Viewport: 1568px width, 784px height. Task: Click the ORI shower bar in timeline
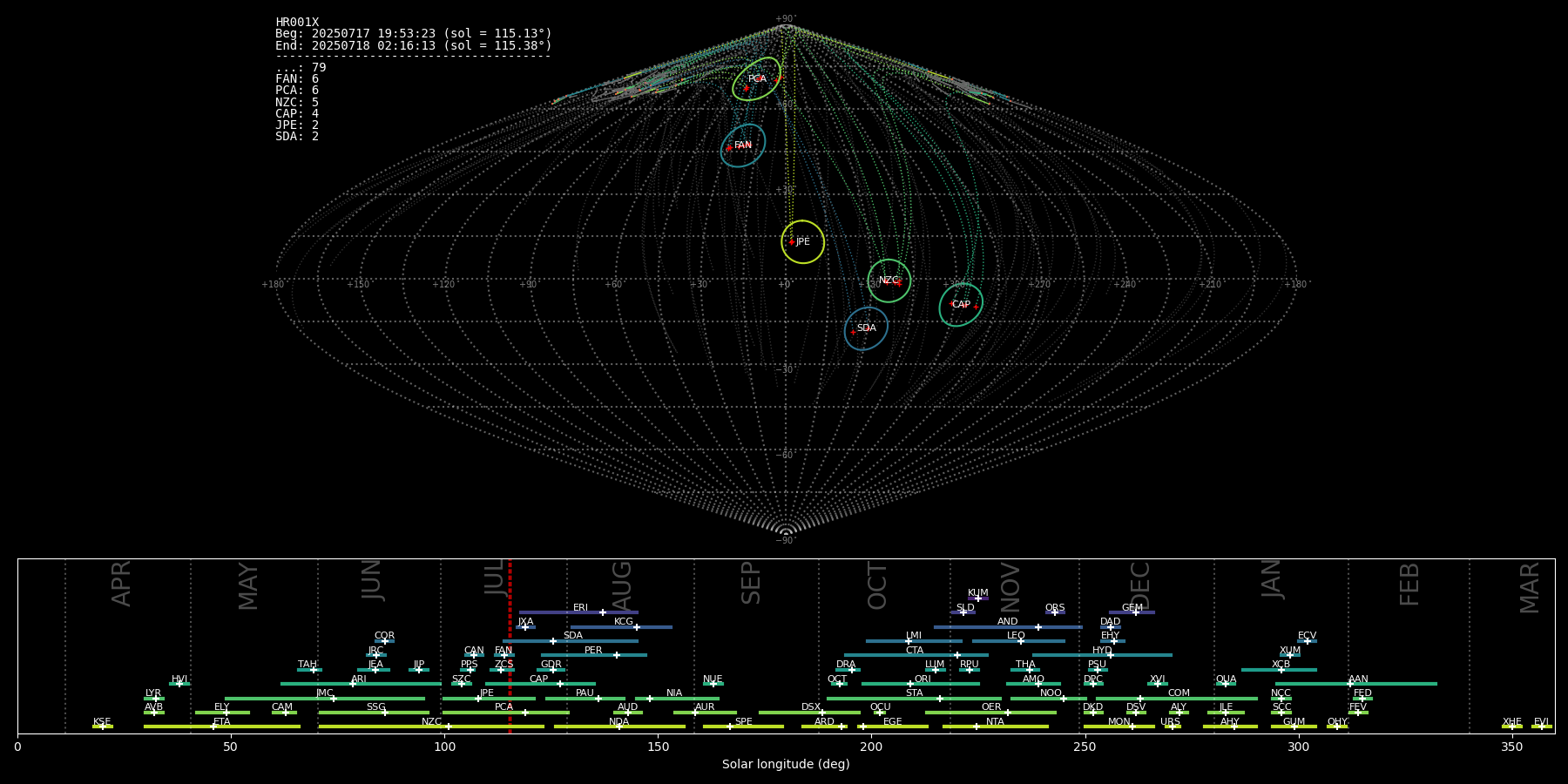pyautogui.click(x=921, y=684)
